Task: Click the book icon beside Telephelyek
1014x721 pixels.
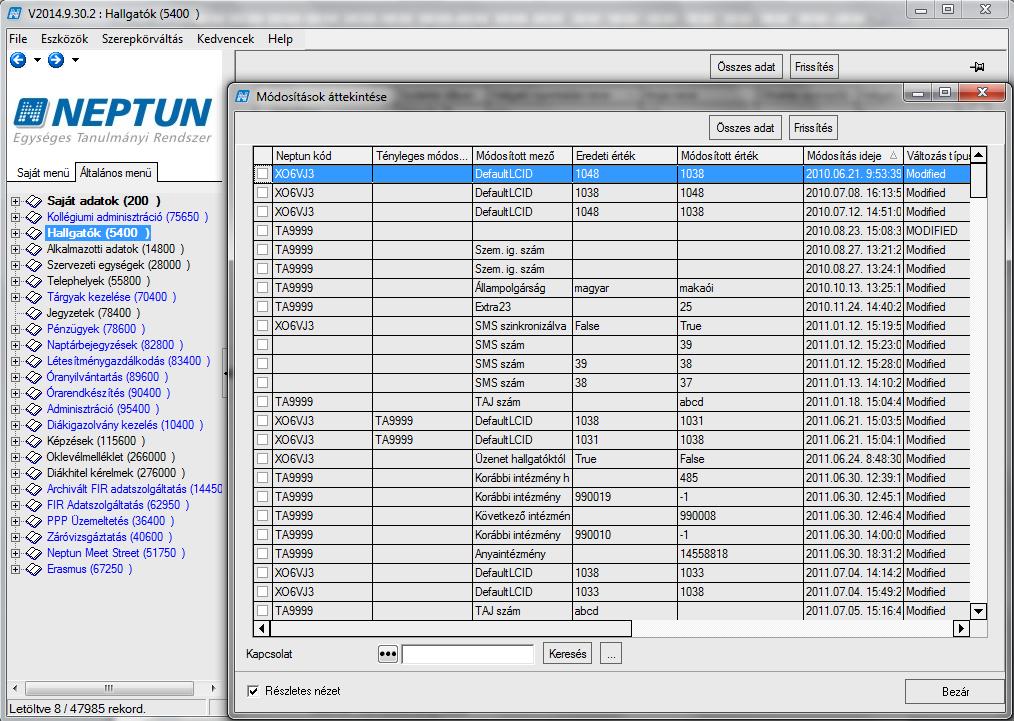Action: click(34, 281)
